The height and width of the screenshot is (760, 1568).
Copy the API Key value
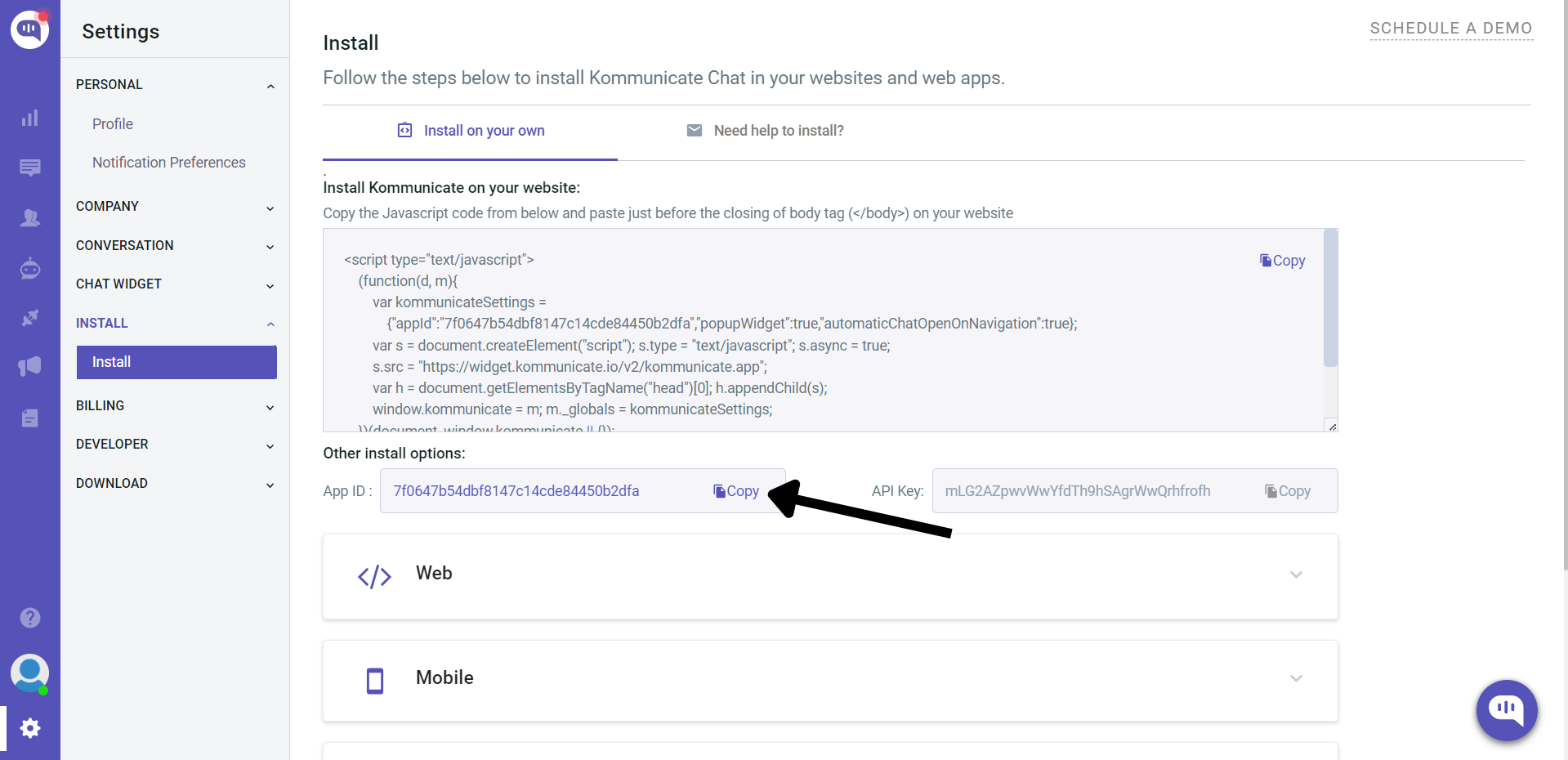click(1288, 491)
